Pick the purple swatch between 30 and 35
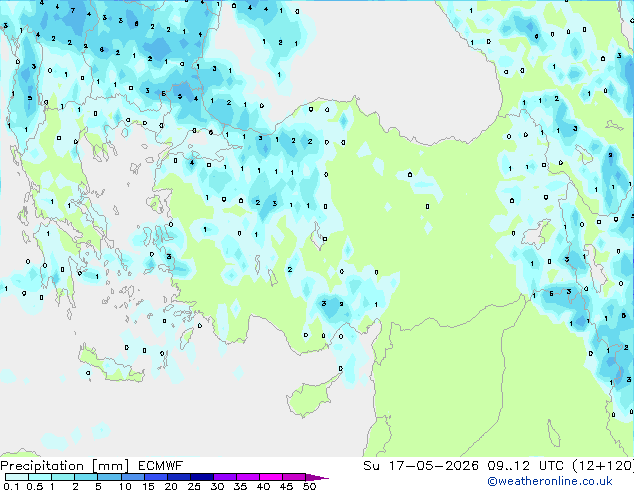 pyautogui.click(x=225, y=477)
